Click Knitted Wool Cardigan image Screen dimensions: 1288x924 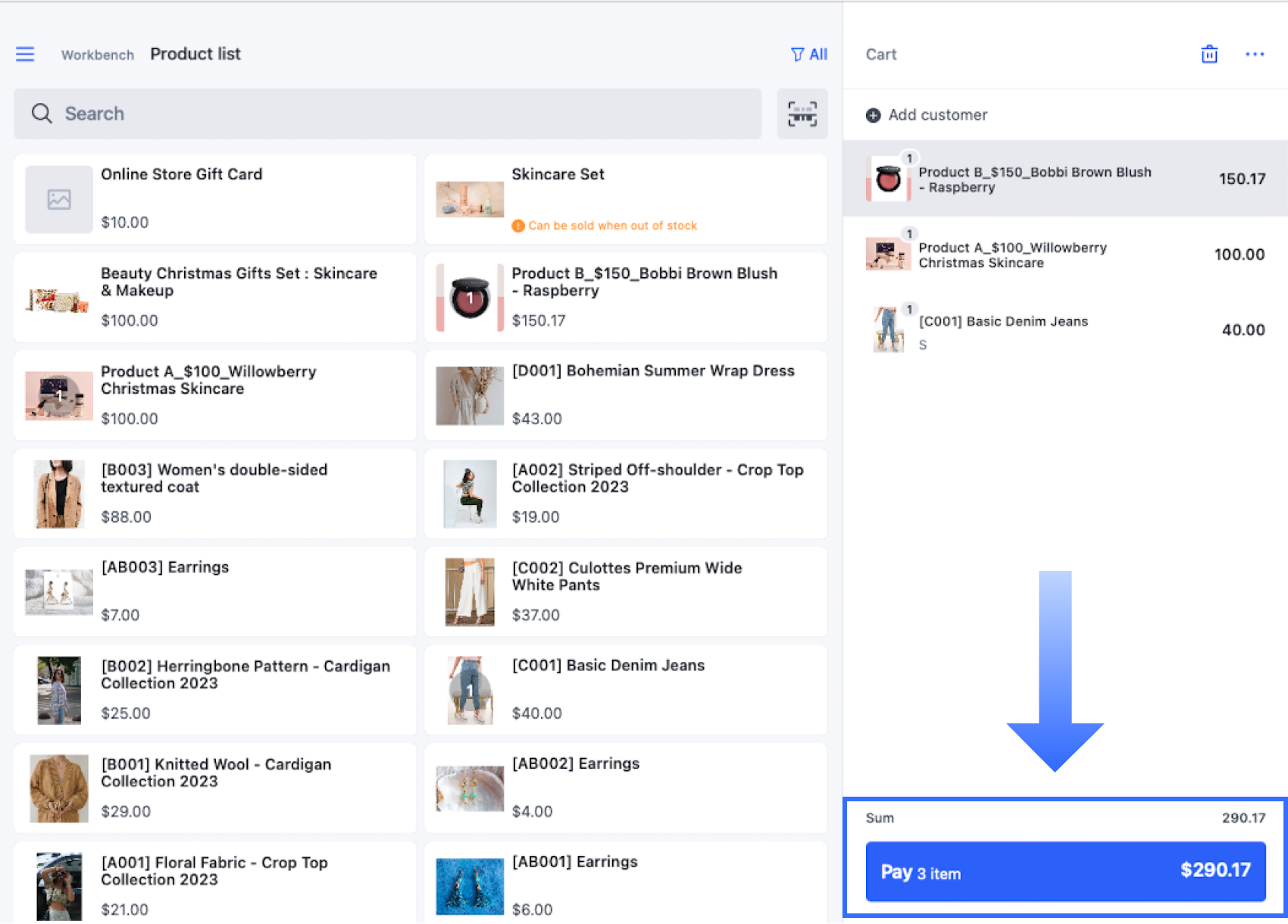point(59,788)
